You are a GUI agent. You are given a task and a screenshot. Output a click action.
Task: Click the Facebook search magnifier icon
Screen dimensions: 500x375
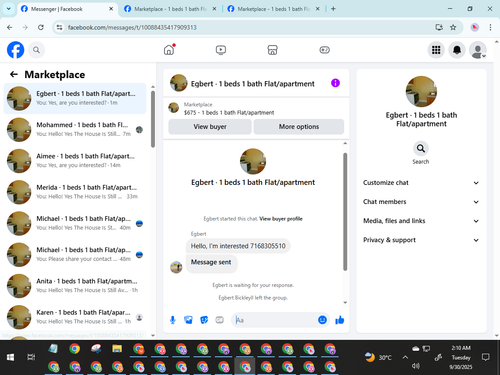click(36, 50)
